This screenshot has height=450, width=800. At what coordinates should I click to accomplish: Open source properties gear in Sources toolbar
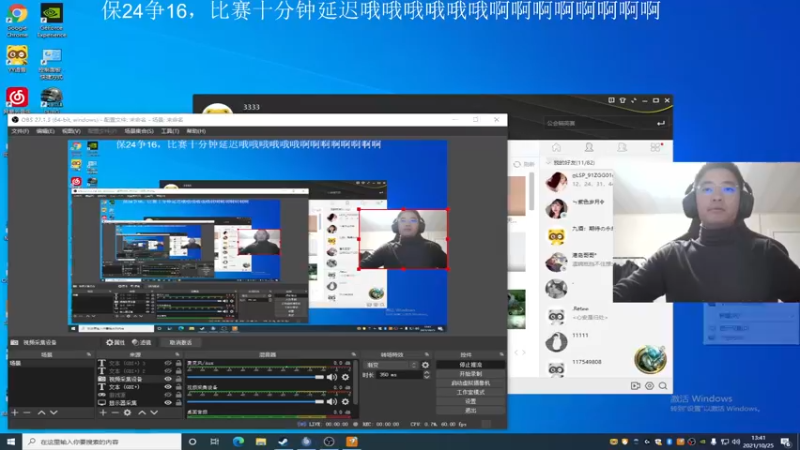[128, 412]
